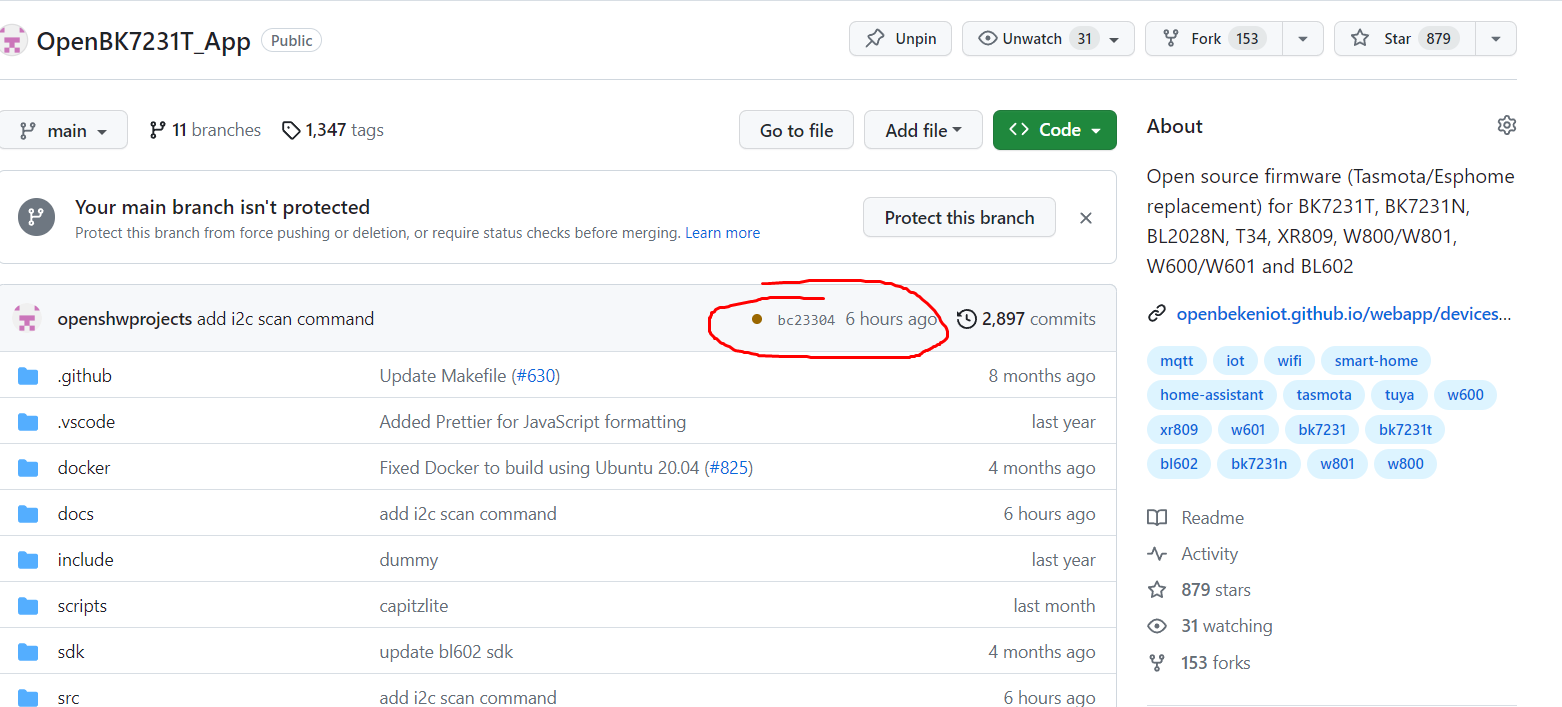Click the eye icon on Unwatch button

coord(988,39)
